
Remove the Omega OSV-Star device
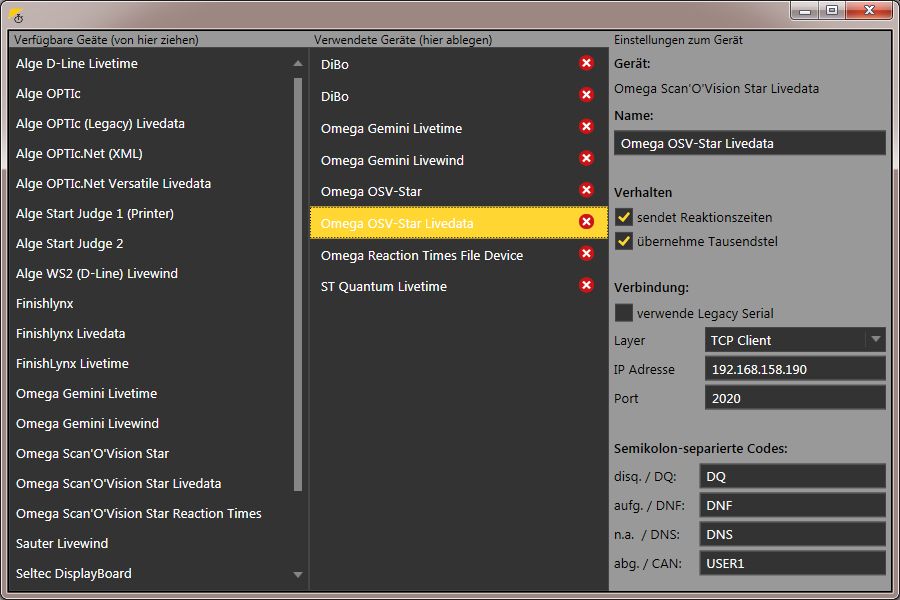(x=586, y=190)
